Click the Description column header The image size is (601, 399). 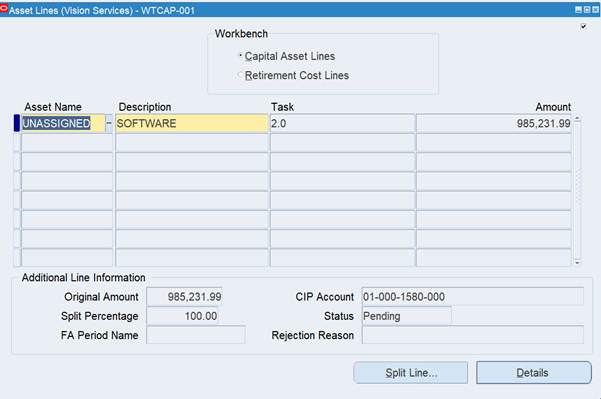point(145,107)
